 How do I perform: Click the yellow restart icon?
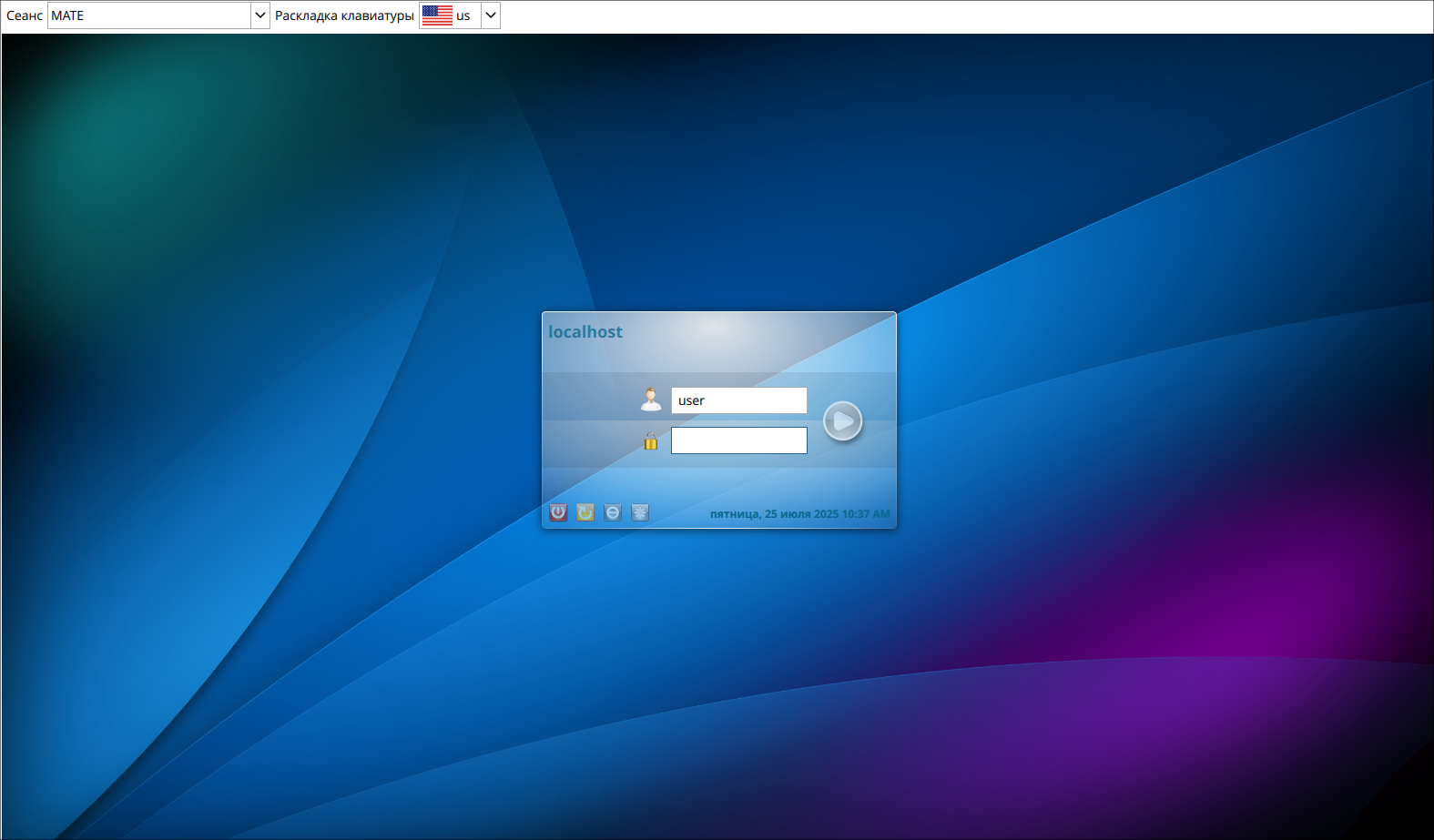(x=585, y=512)
